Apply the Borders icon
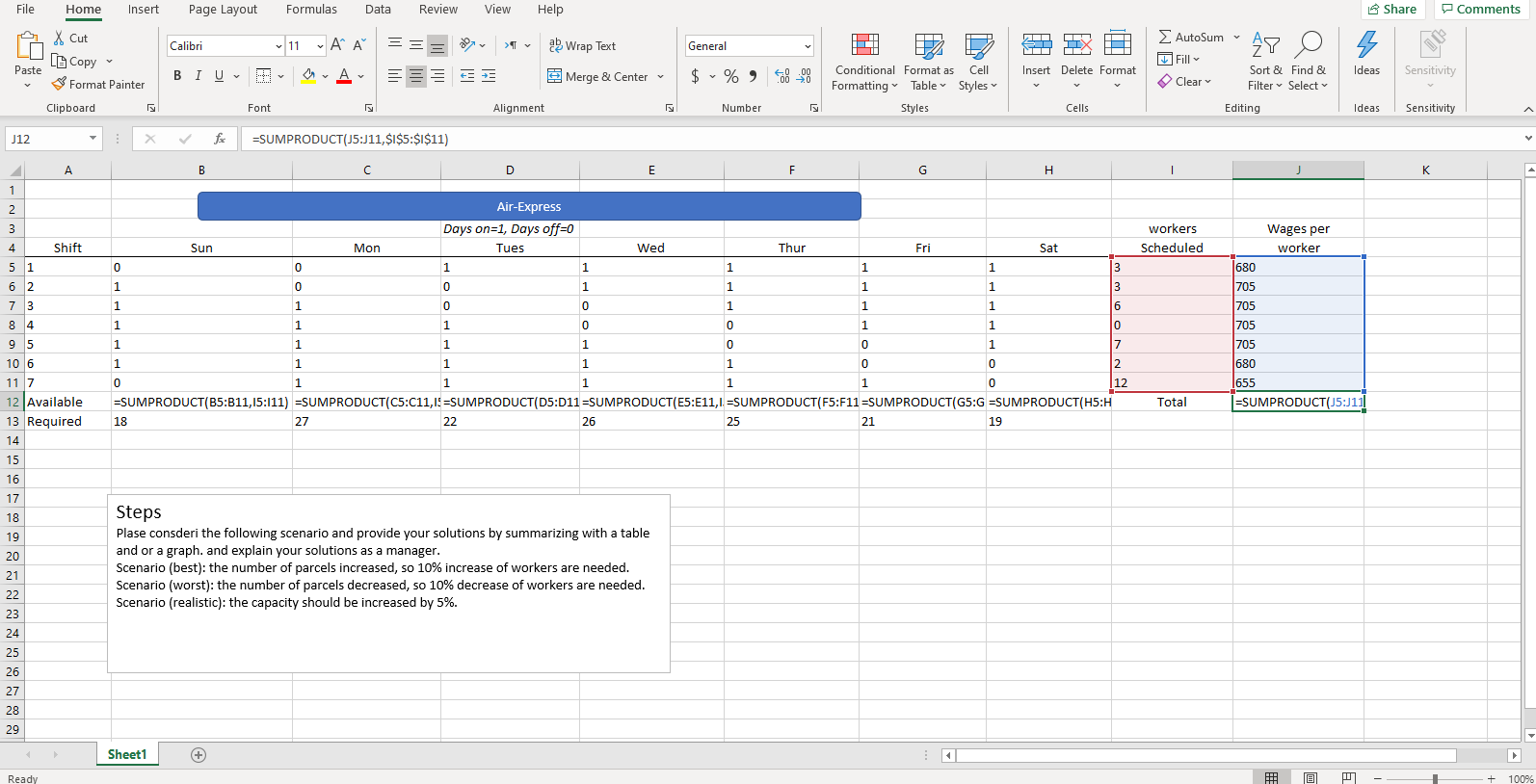This screenshot has height=784, width=1536. coord(263,75)
